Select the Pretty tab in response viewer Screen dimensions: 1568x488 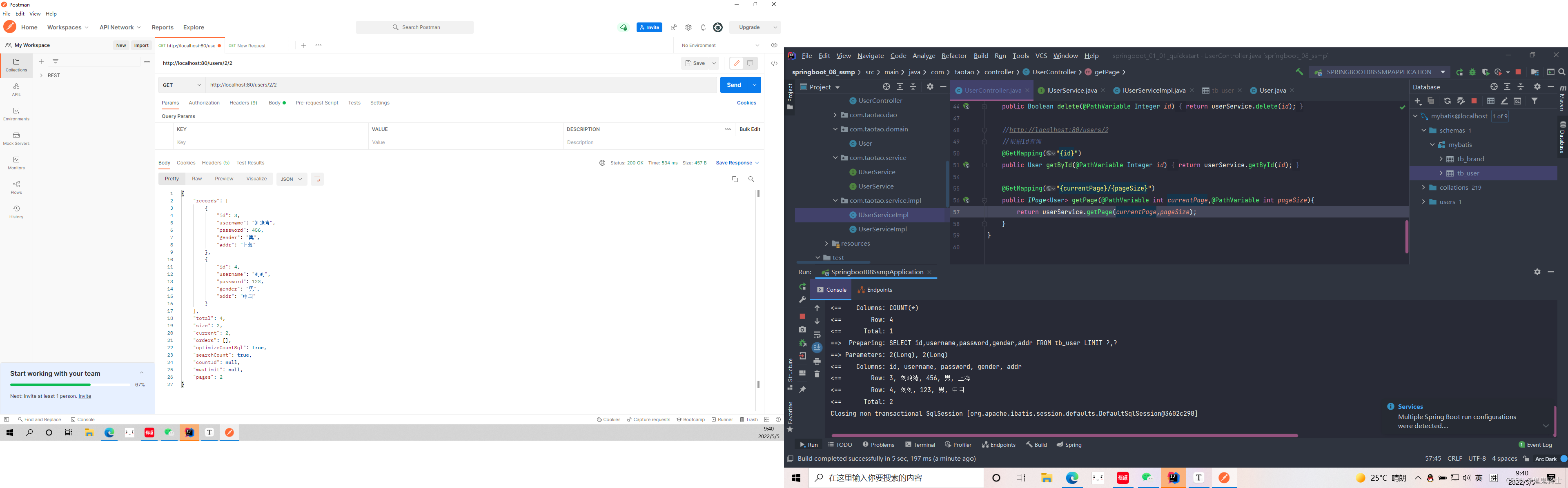172,179
